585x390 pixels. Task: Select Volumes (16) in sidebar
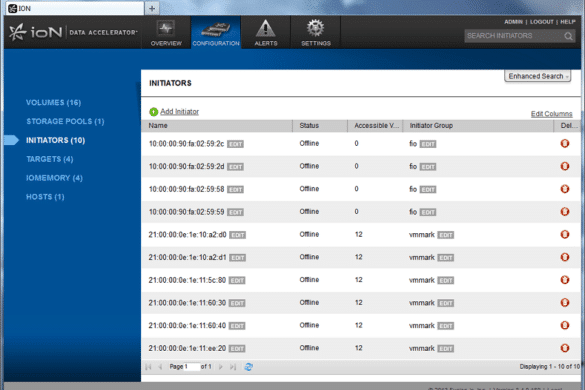53,103
